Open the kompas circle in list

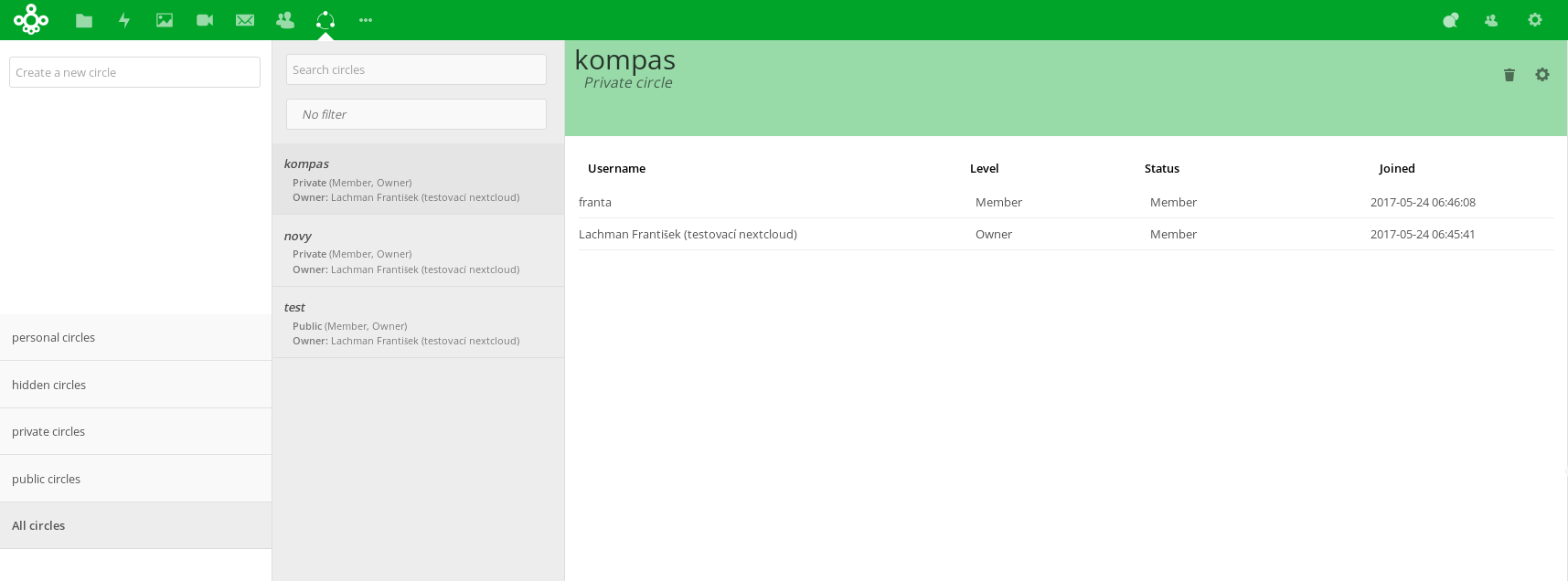[418, 179]
